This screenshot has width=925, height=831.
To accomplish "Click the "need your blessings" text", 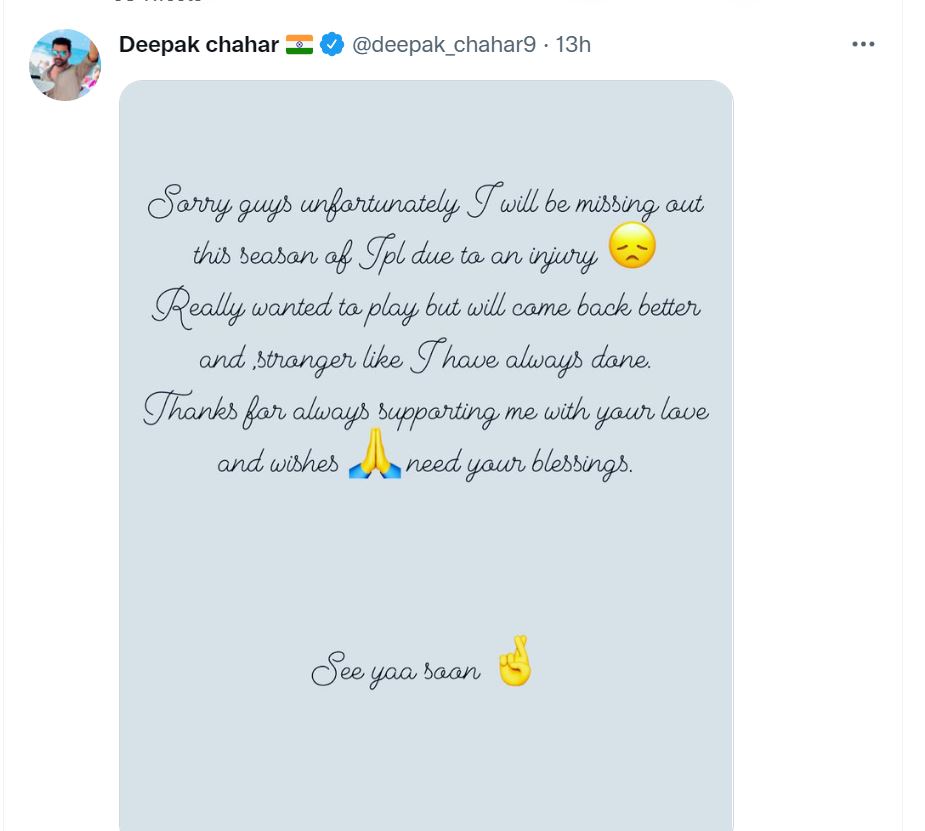I will 520,465.
